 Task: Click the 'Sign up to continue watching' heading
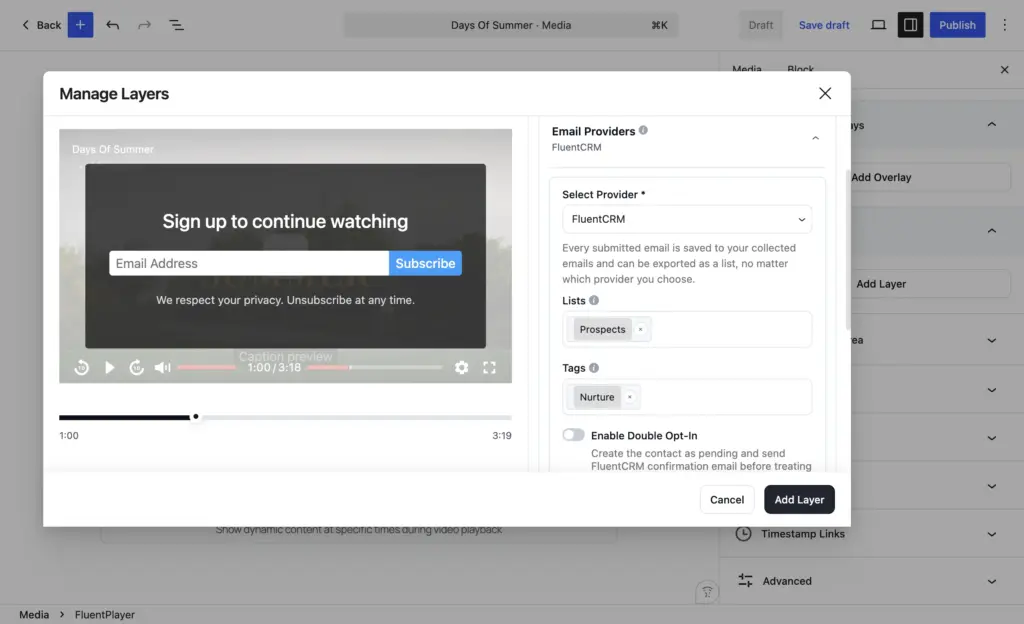(x=285, y=221)
